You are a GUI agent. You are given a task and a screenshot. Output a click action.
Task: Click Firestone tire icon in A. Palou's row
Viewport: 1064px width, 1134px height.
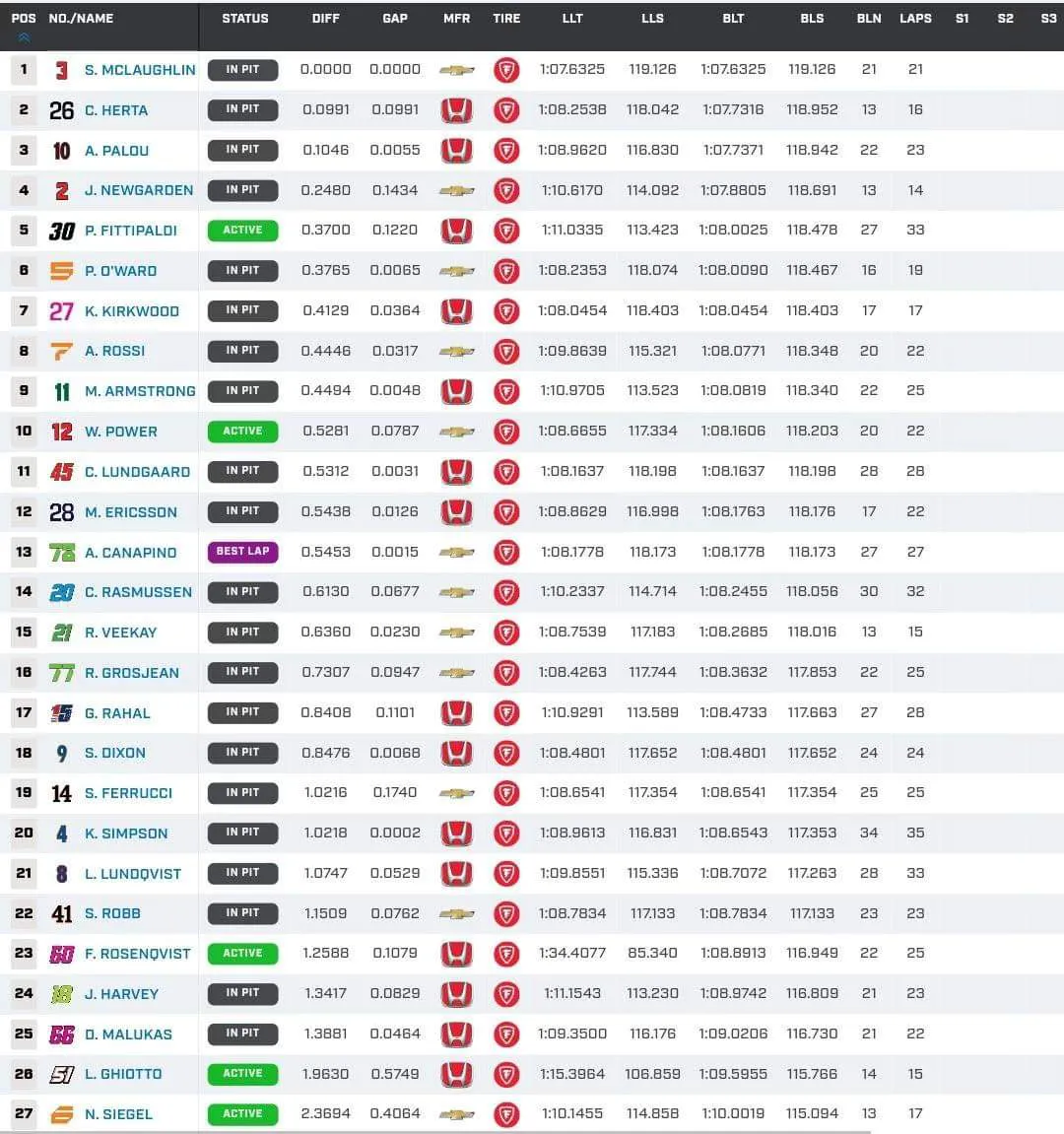click(506, 151)
